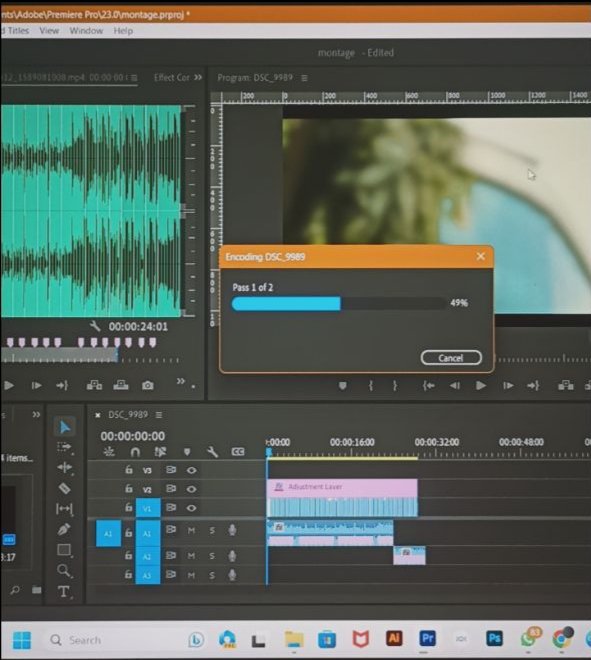This screenshot has width=591, height=660.
Task: Select the Rectangle tool
Action: pyautogui.click(x=64, y=550)
